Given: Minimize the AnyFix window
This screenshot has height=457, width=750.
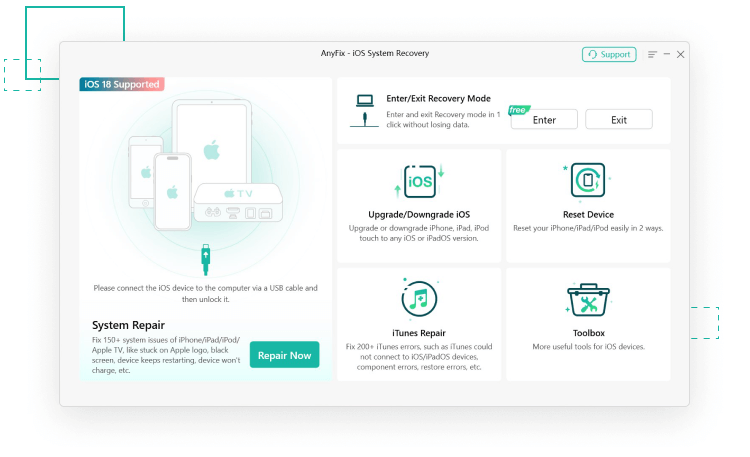Looking at the screenshot, I should [x=666, y=54].
